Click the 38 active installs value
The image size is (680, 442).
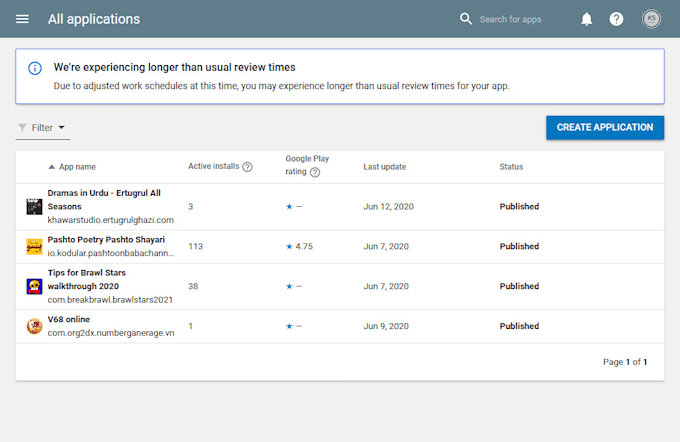pos(193,286)
